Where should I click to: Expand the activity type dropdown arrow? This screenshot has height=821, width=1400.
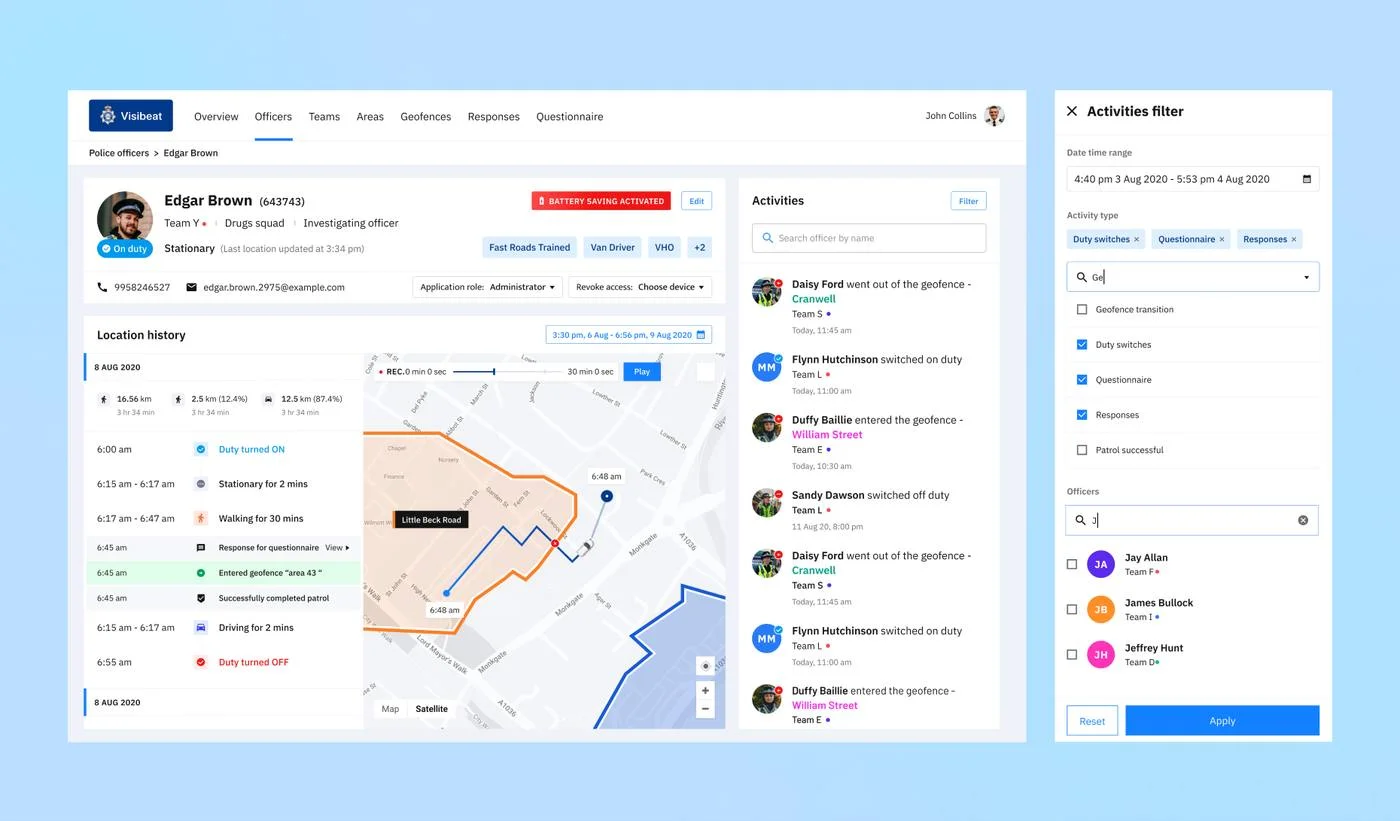pyautogui.click(x=1306, y=278)
